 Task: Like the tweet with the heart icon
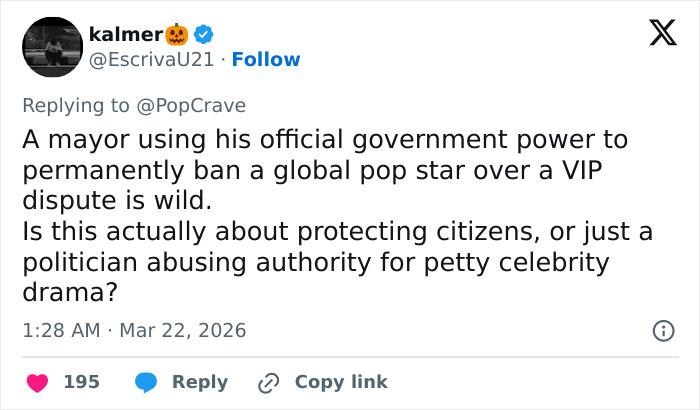[36, 382]
